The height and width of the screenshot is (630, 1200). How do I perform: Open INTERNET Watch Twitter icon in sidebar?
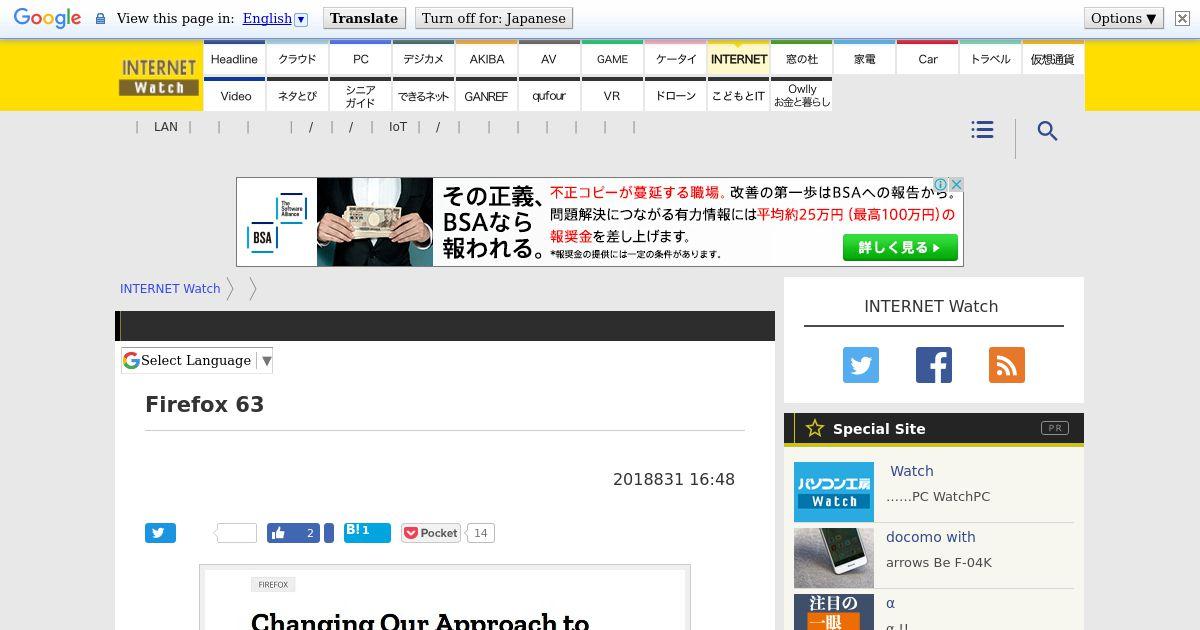(860, 365)
